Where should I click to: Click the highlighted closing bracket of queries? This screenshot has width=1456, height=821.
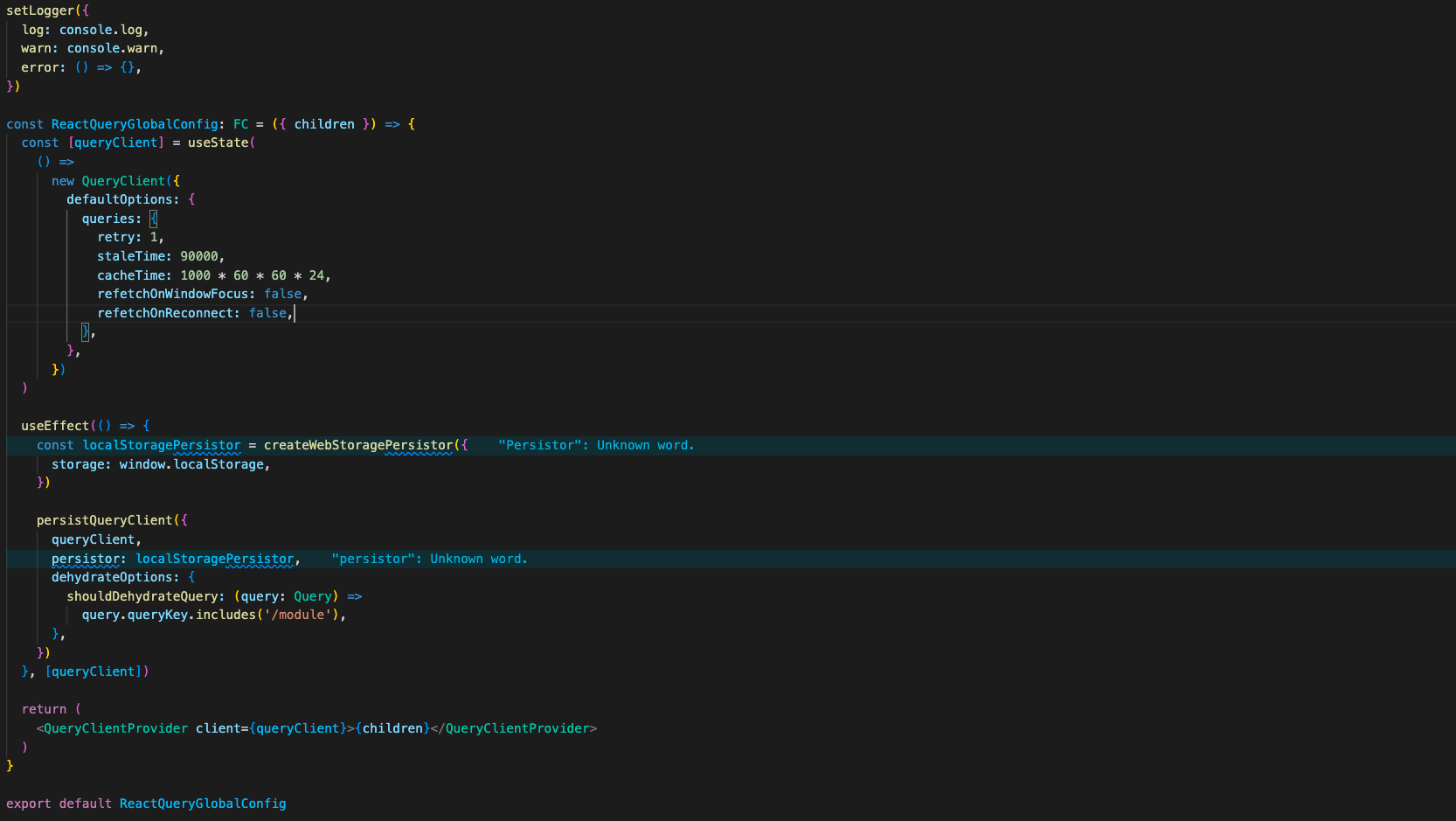[x=86, y=331]
